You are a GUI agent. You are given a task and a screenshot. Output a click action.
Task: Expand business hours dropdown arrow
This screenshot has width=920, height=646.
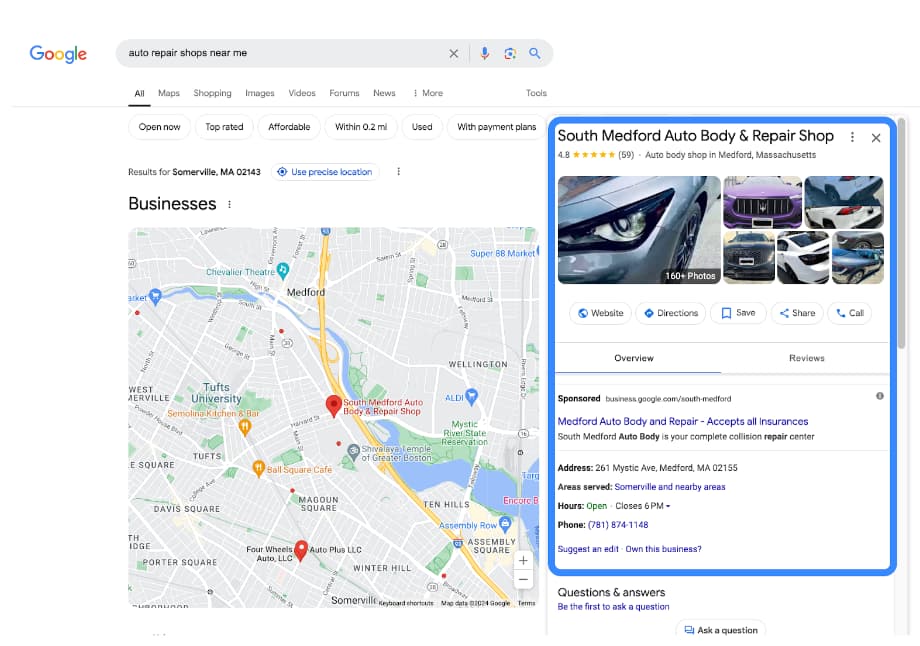coord(668,506)
